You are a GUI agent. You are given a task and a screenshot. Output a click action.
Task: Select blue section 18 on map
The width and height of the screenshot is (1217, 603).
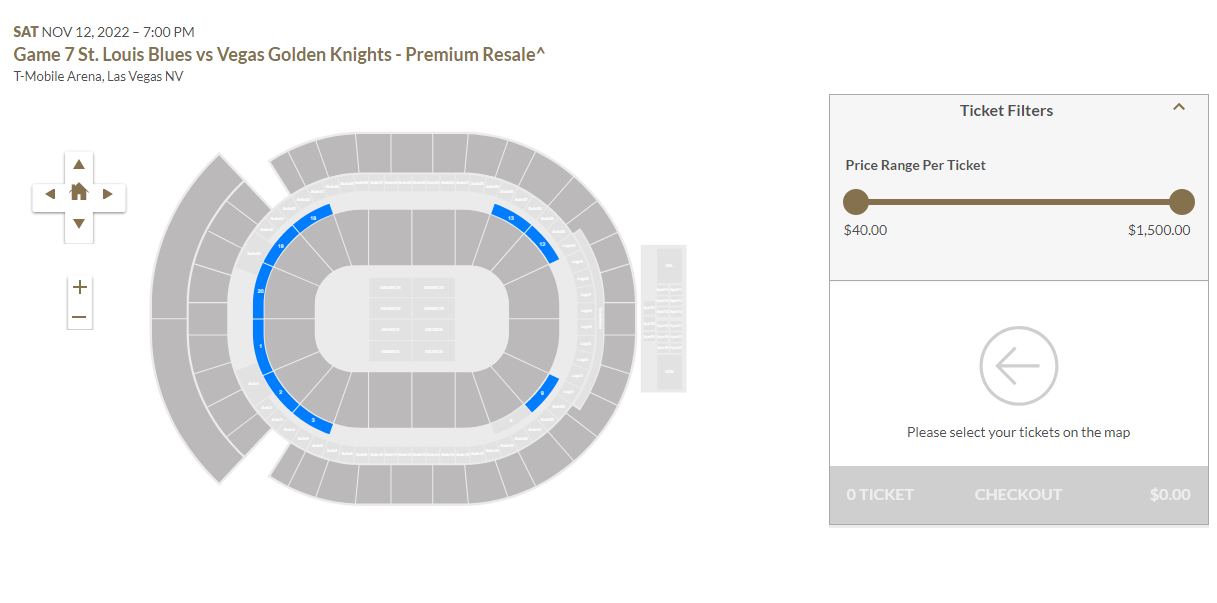pos(313,218)
